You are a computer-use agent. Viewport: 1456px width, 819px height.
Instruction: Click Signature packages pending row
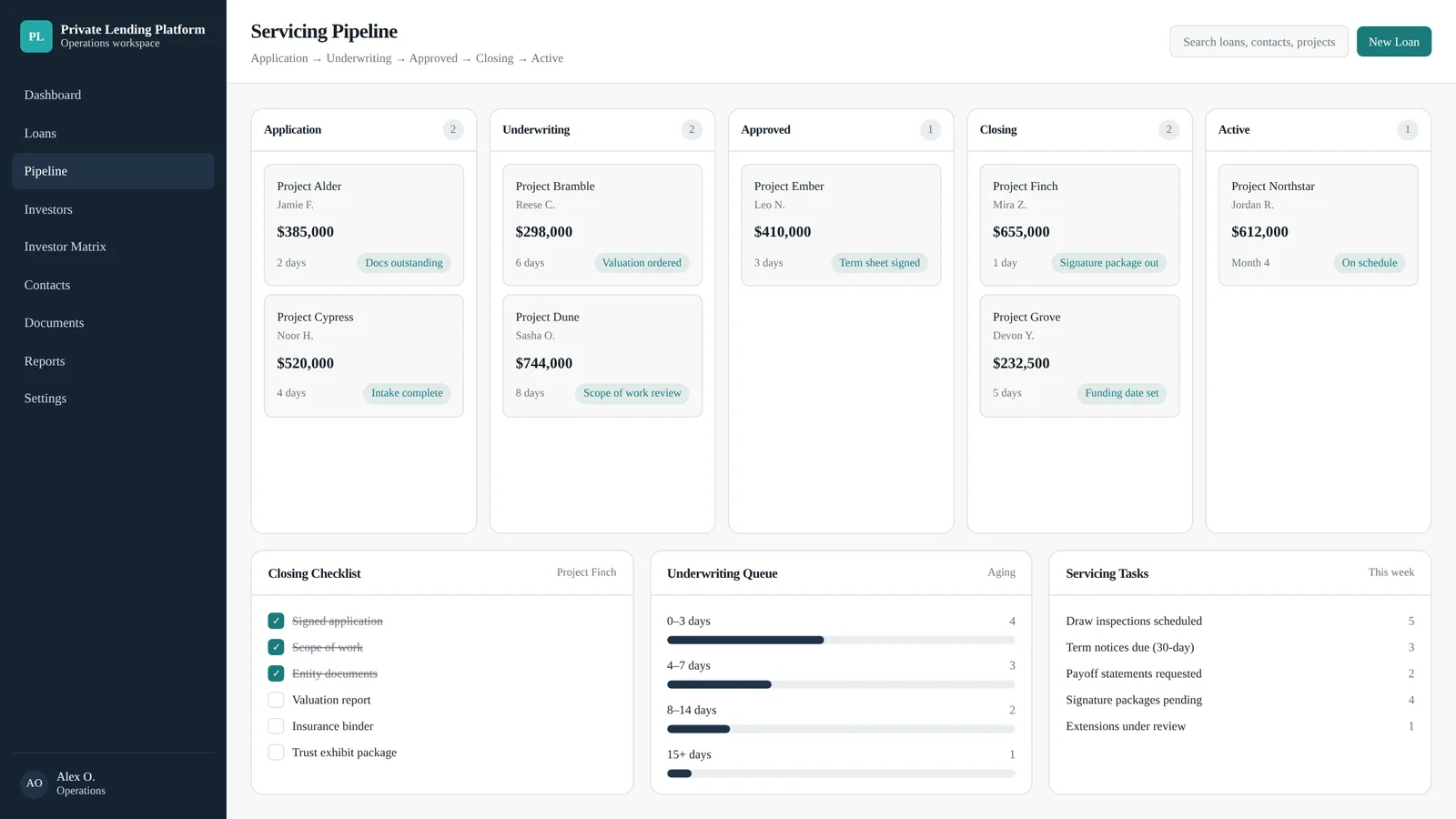pyautogui.click(x=1239, y=700)
